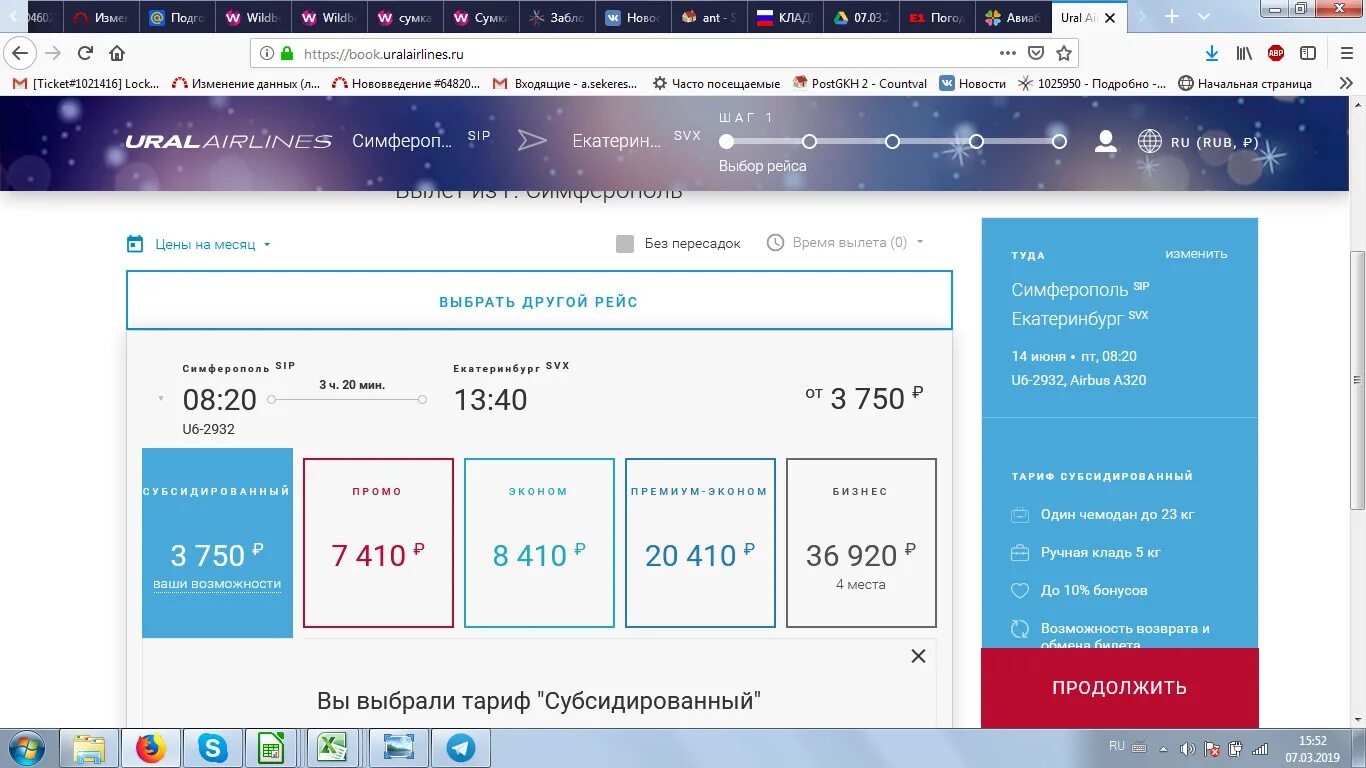Click the last booking step circle
The image size is (1366, 768).
pos(1059,141)
